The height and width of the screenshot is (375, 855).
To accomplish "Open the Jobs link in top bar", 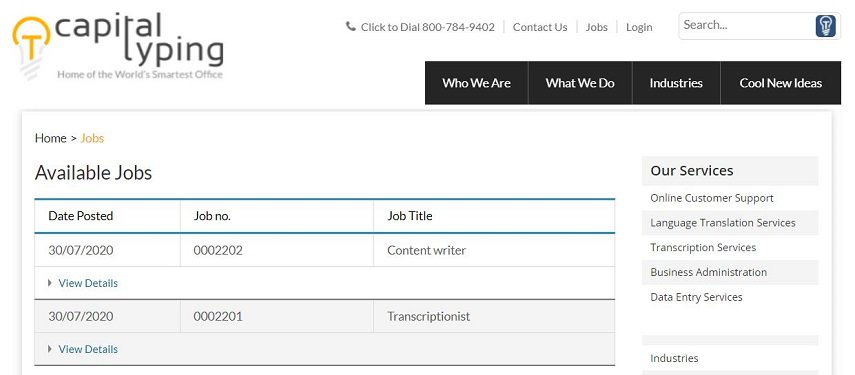I will point(597,27).
